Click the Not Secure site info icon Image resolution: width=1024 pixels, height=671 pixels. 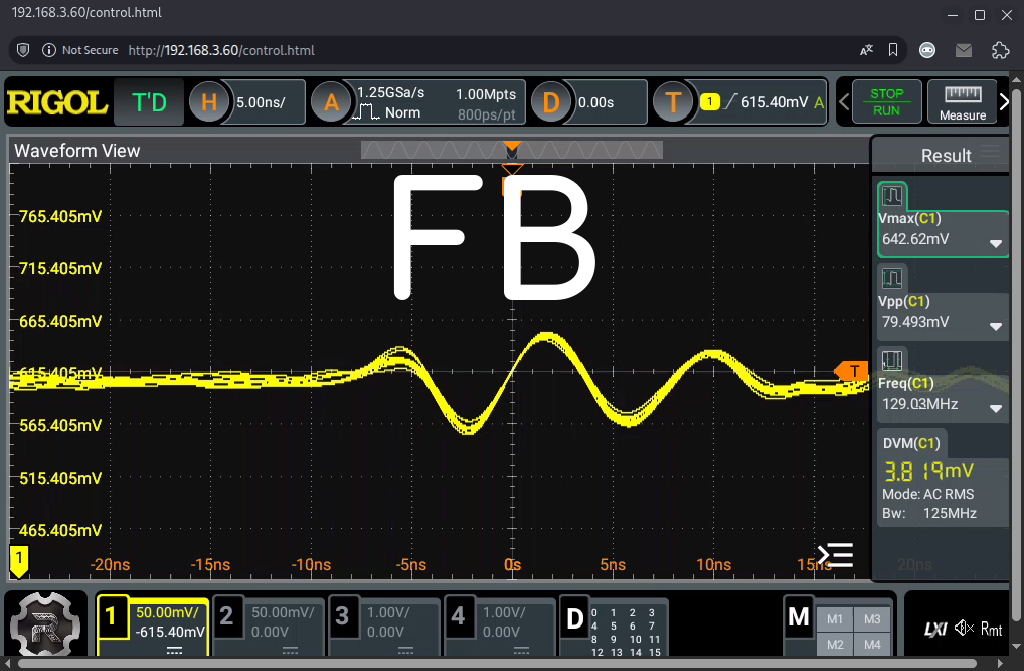(x=49, y=50)
